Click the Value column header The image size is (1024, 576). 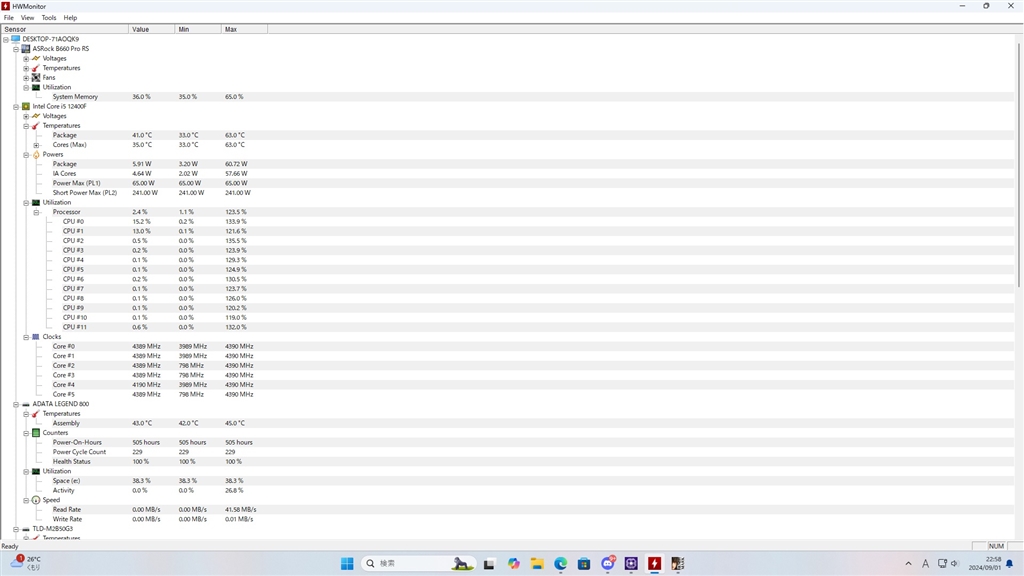point(152,29)
